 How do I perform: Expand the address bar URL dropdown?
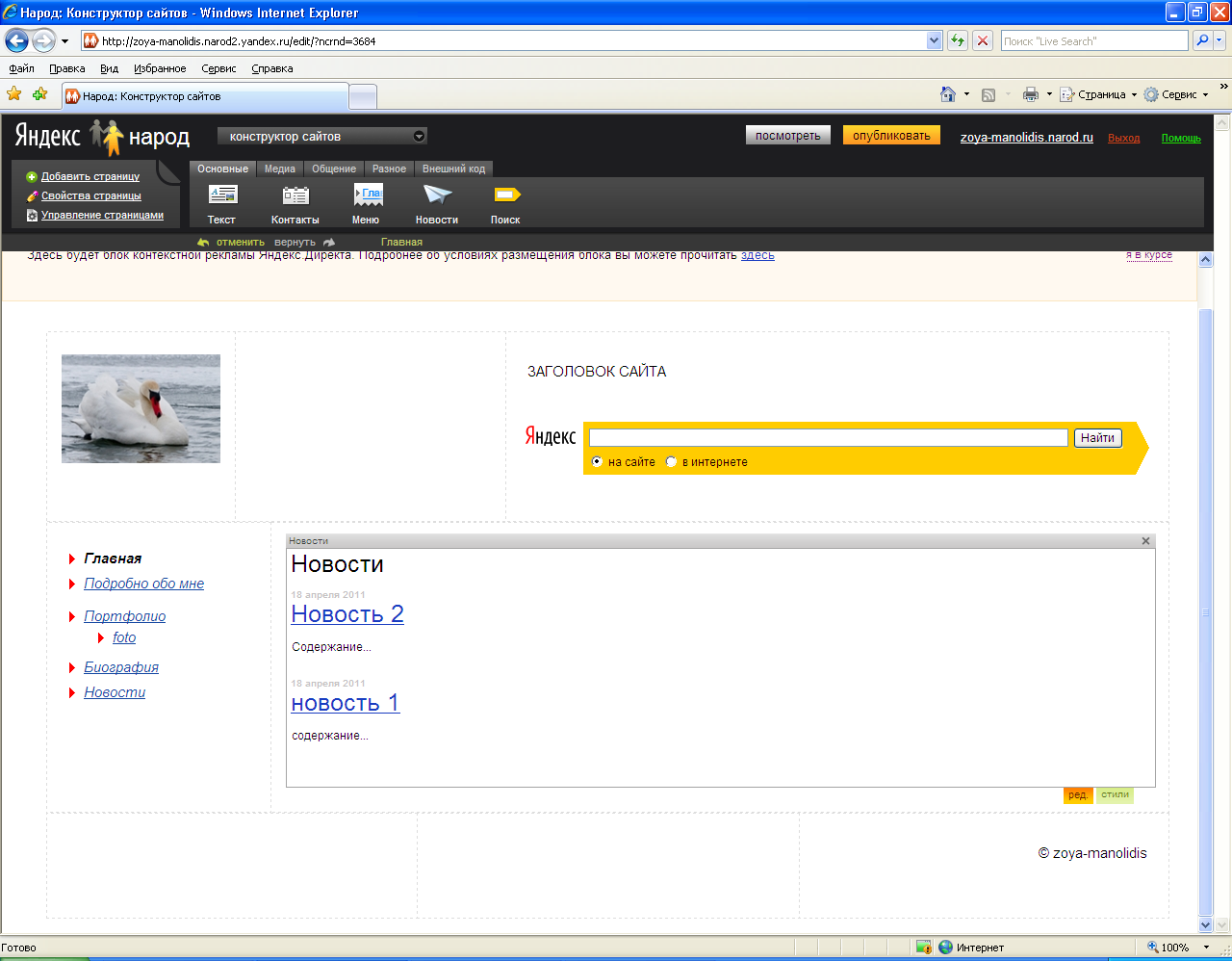pyautogui.click(x=934, y=40)
